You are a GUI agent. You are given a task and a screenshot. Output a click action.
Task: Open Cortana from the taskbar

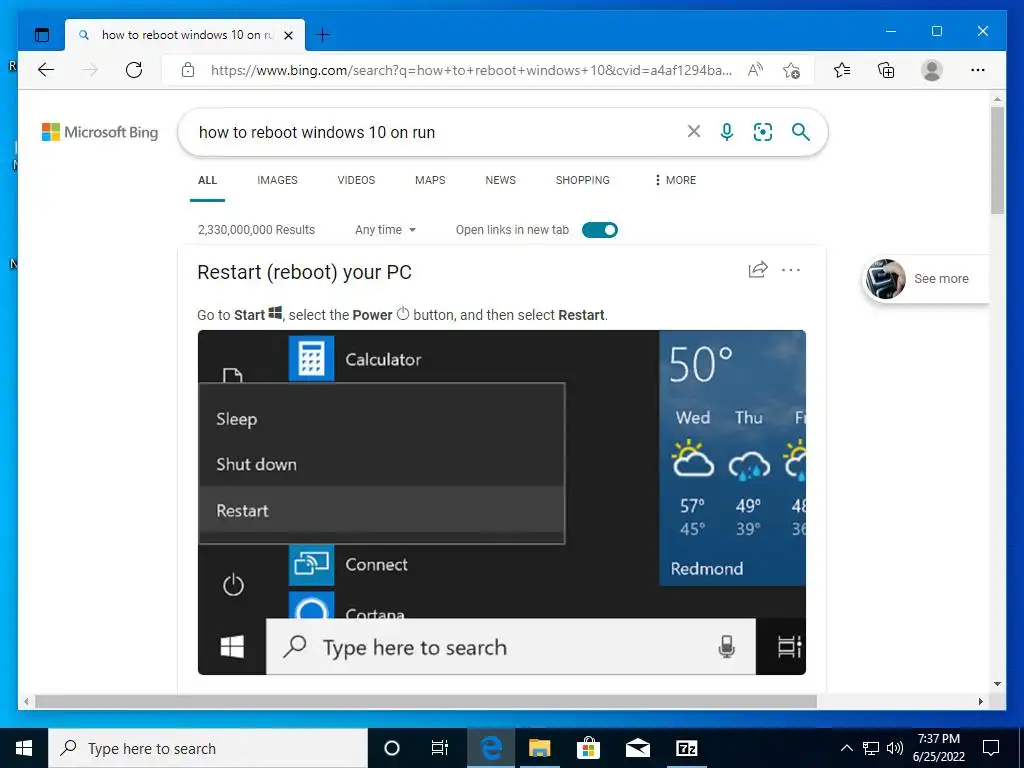coord(392,748)
